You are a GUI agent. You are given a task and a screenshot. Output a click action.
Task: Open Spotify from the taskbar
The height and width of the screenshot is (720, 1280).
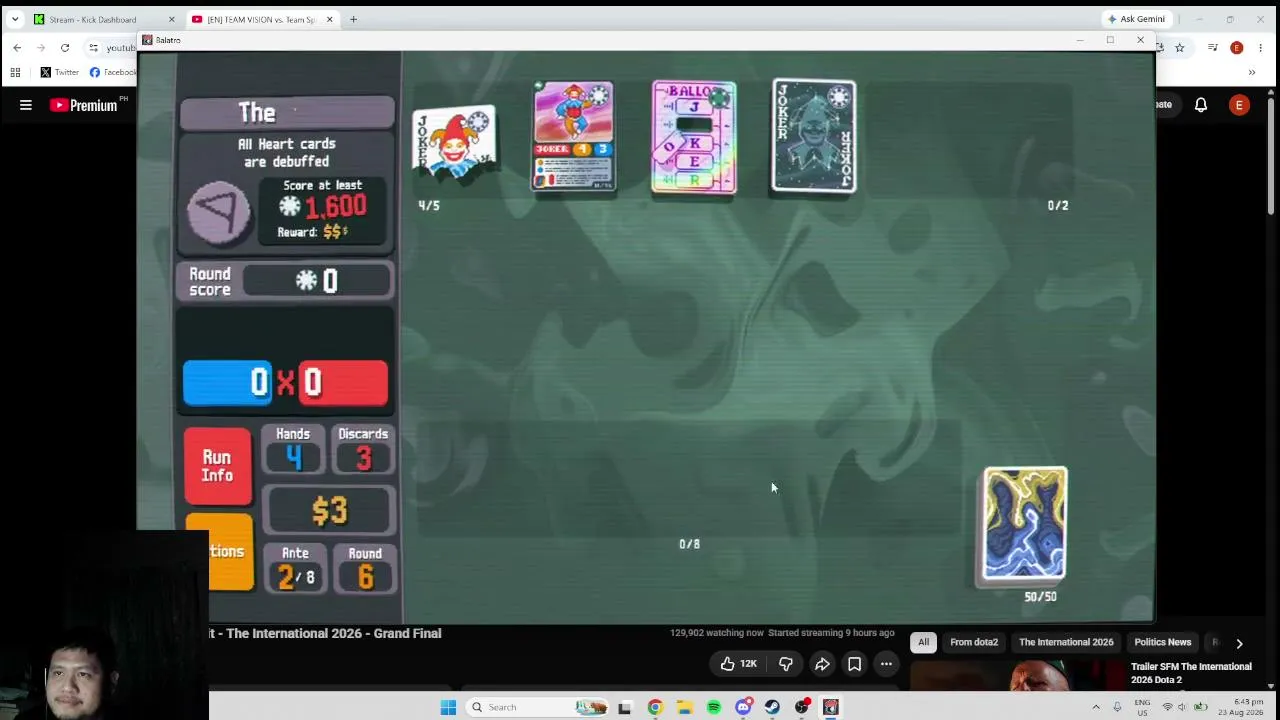pos(713,707)
